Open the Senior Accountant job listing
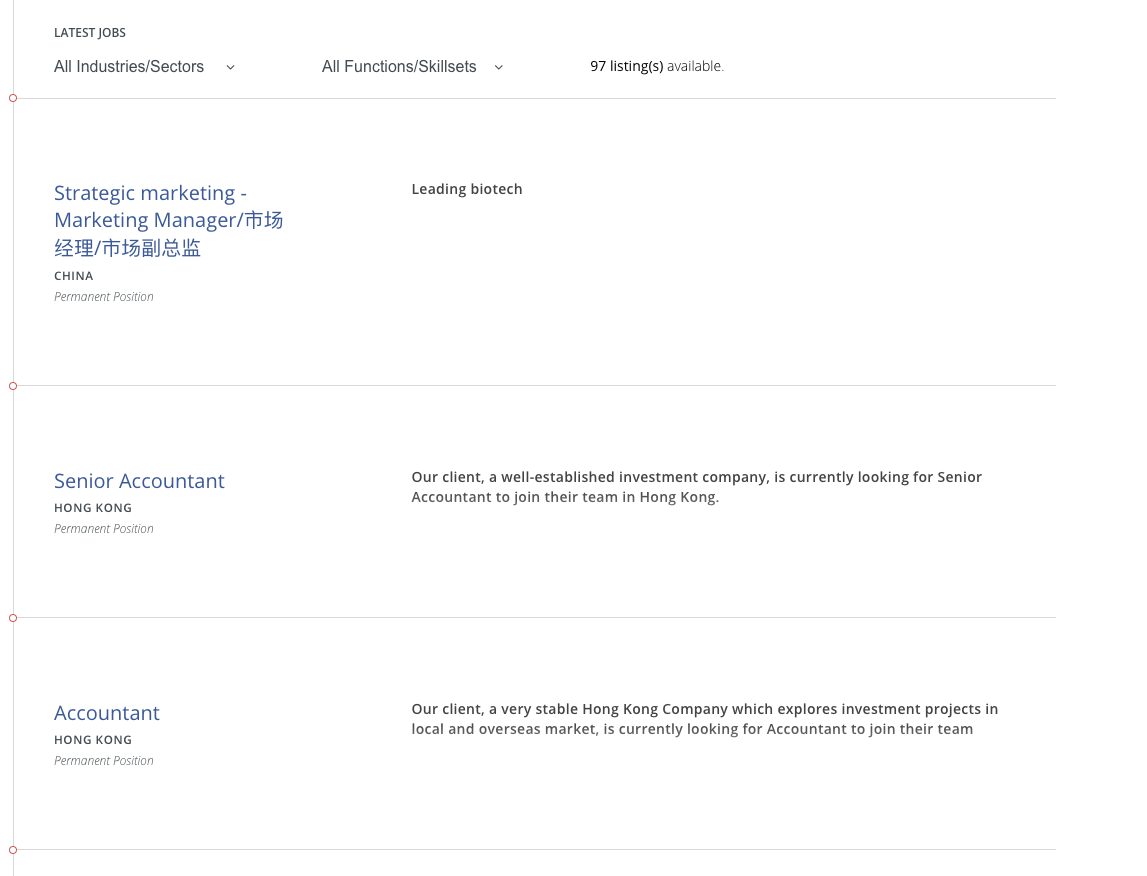This screenshot has height=876, width=1147. click(x=139, y=481)
